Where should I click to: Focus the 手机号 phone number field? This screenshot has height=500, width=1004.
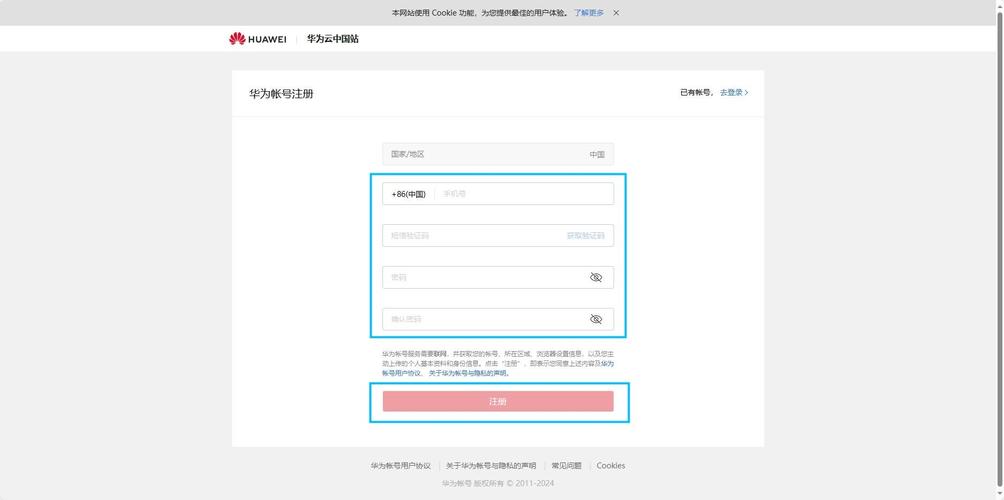(x=525, y=194)
